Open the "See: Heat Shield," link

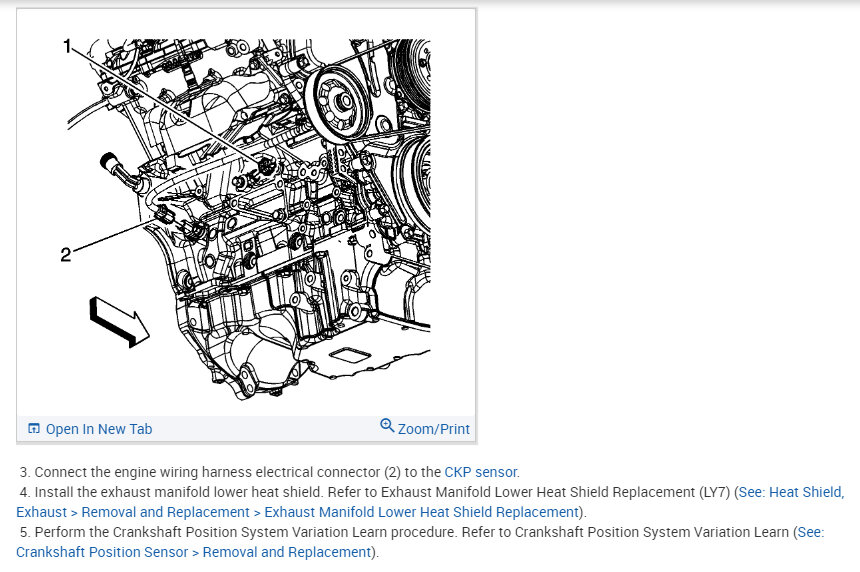[791, 492]
